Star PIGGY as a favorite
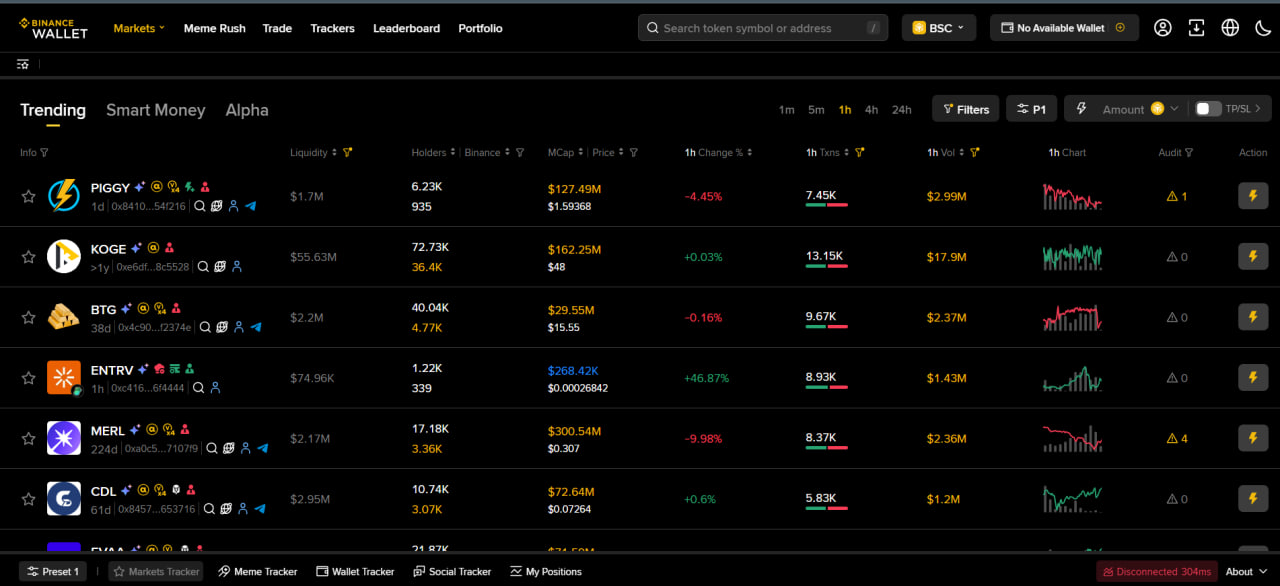Viewport: 1280px width, 586px height. click(x=29, y=196)
